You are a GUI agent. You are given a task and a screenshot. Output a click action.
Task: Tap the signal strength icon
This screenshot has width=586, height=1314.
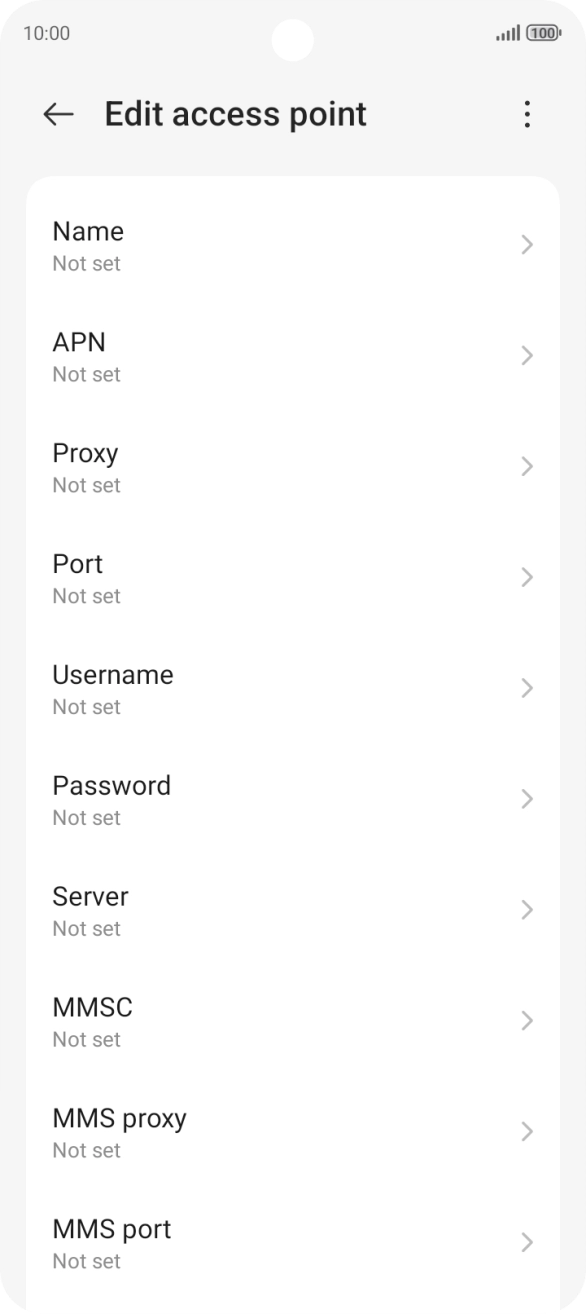tap(508, 33)
